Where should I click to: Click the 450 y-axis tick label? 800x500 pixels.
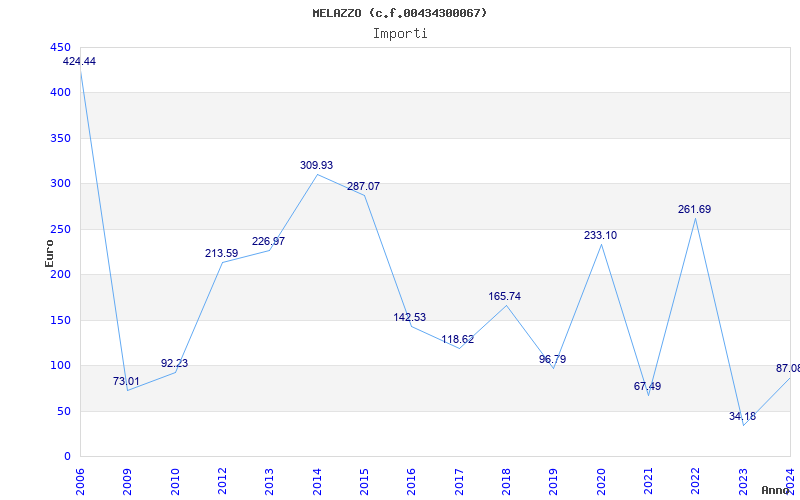(60, 47)
